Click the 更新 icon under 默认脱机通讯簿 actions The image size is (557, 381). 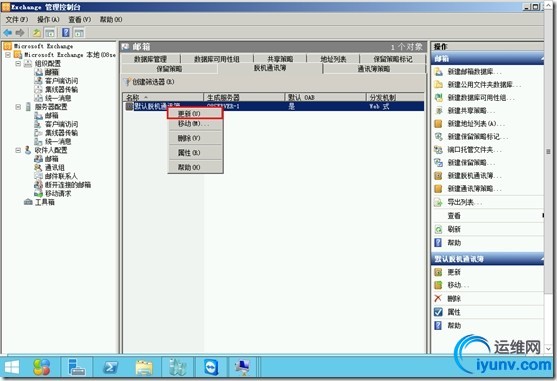(438, 272)
